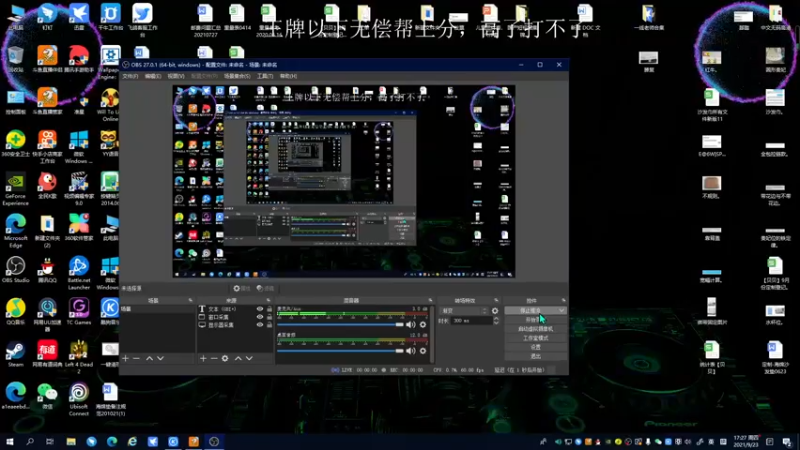This screenshot has height=450, width=800.
Task: Open Windows Start menu on taskbar
Action: pos(10,442)
